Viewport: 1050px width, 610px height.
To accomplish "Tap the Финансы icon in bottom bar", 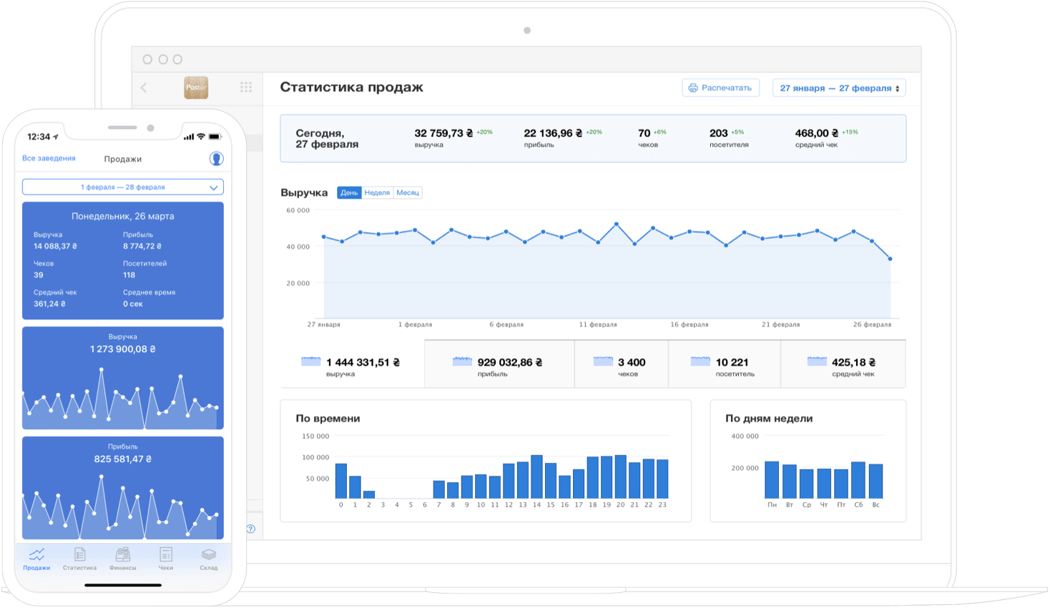I will coord(123,558).
